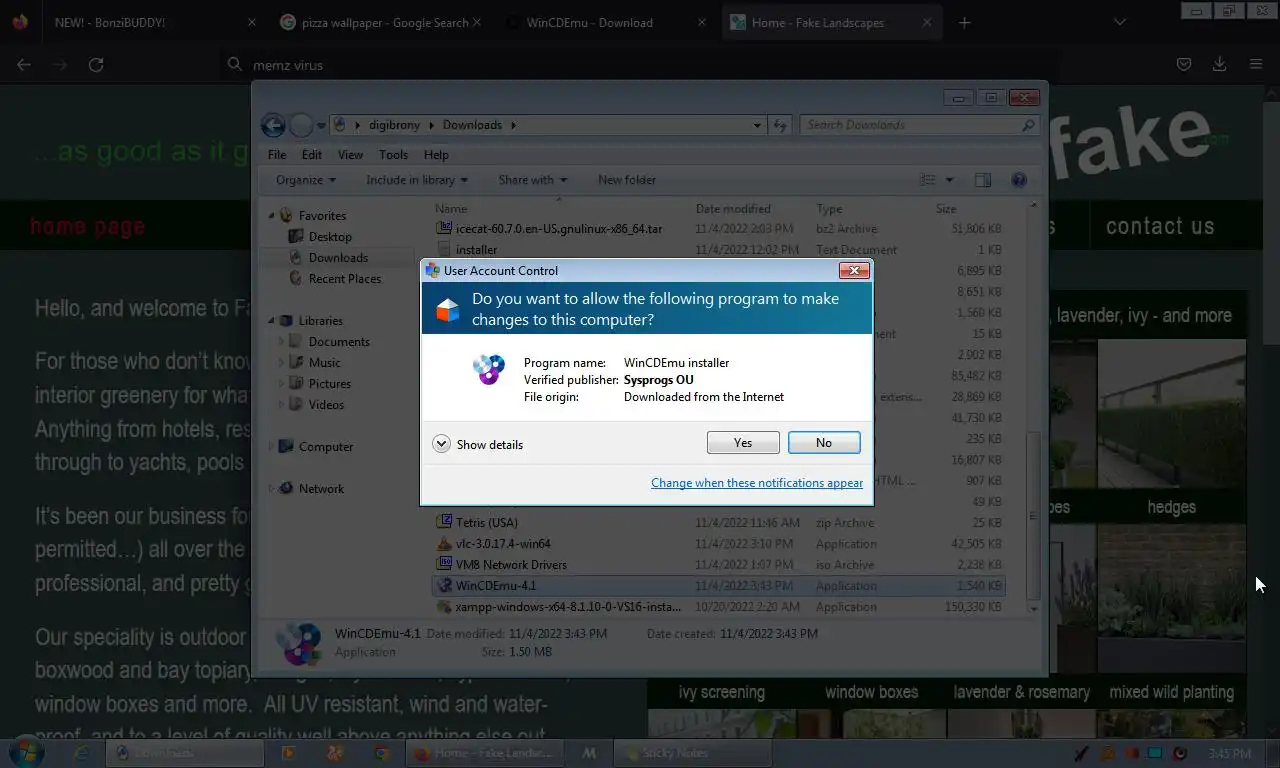
Task: Click the UAC shield icon in dialog title bar
Action: pos(432,271)
